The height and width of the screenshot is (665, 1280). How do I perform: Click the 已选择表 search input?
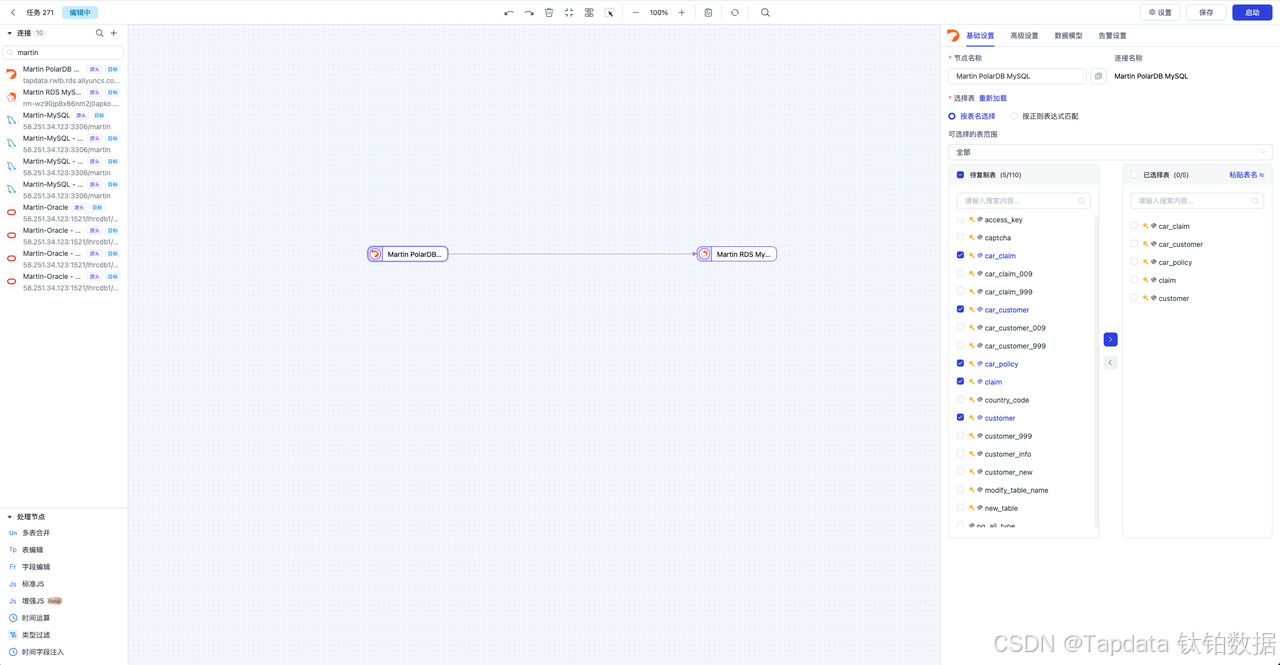1197,201
